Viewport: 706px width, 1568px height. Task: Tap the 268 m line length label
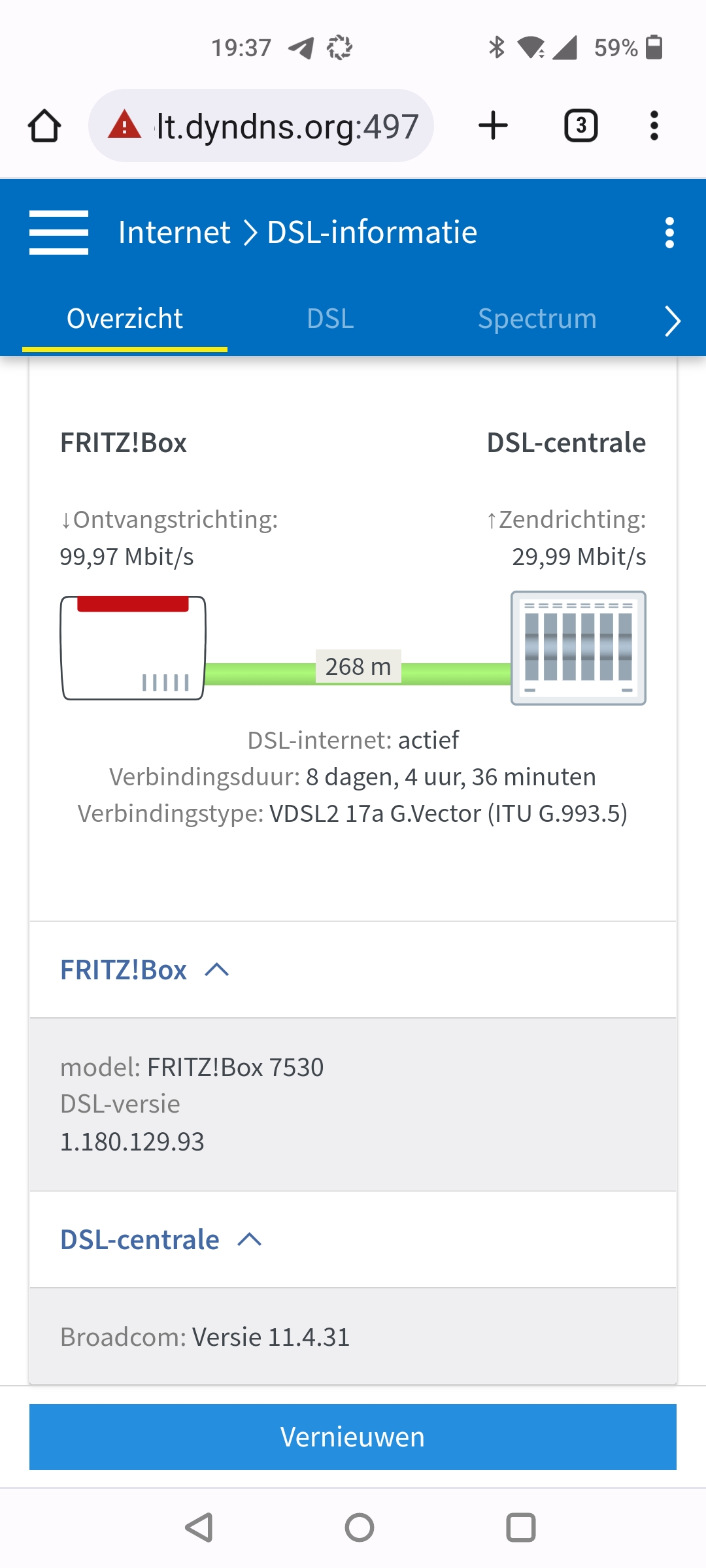358,667
